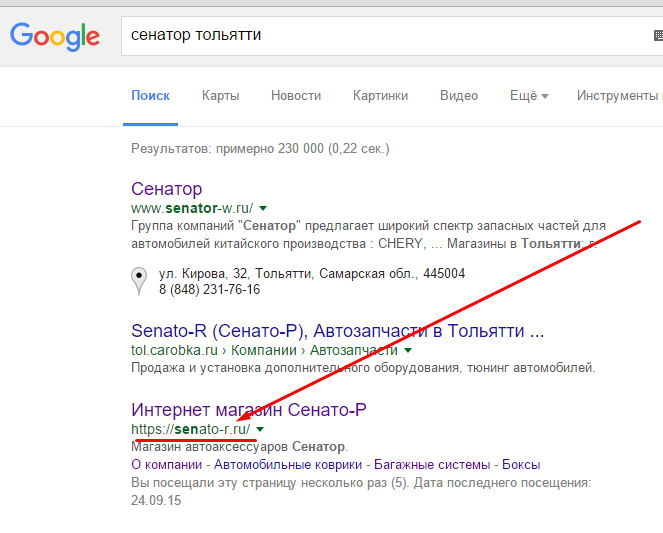663x533 pixels.
Task: Open Интернет магазин Сенато-Р link
Action: tap(249, 409)
